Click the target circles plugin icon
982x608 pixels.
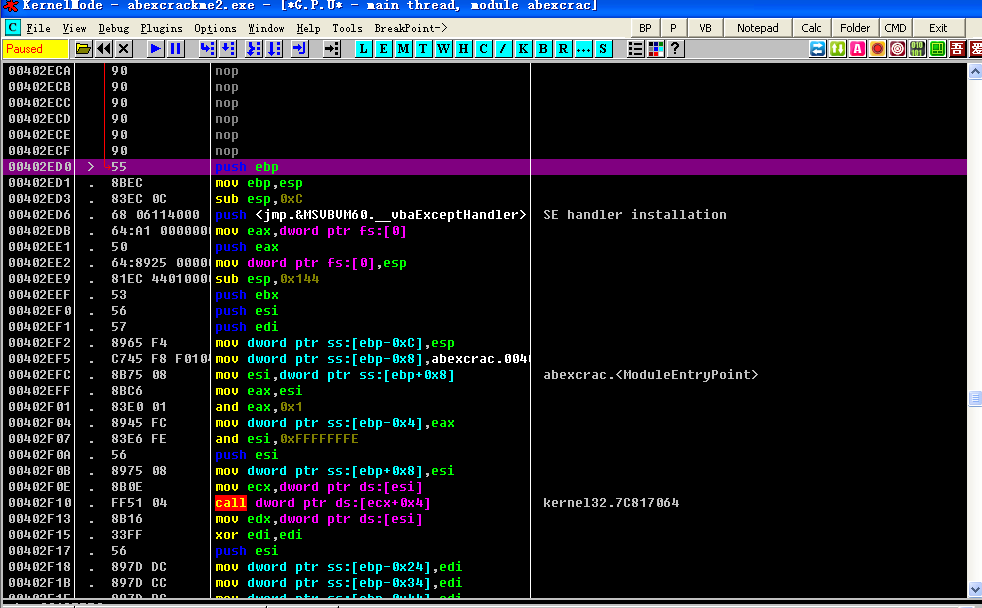(x=897, y=49)
